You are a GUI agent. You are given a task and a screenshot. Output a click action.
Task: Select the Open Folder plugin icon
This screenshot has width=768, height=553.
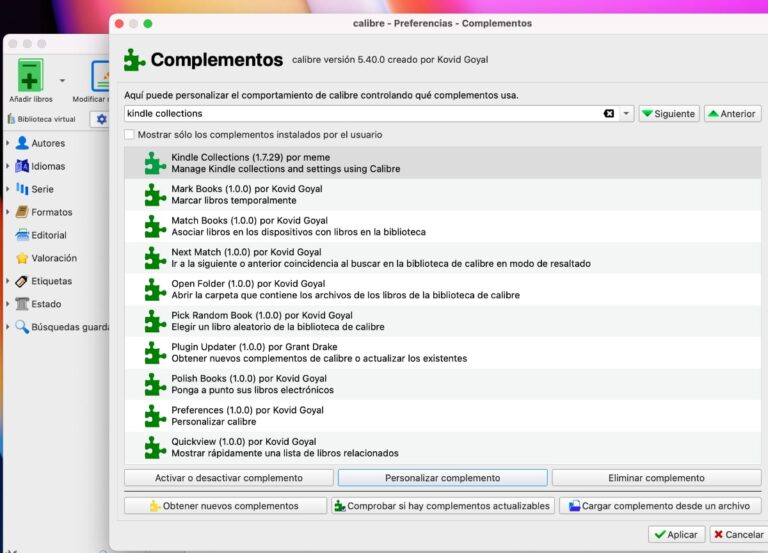click(155, 289)
